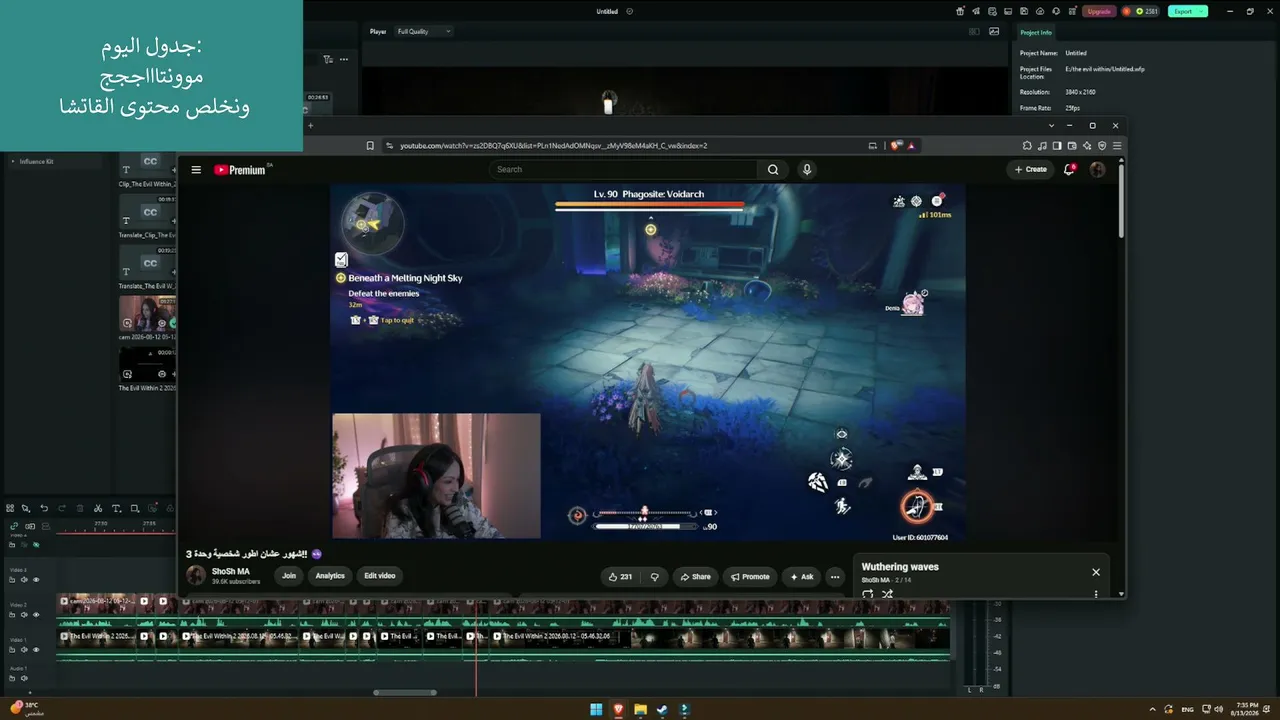This screenshot has height=720, width=1280.
Task: Open channel Analytics button
Action: pyautogui.click(x=330, y=576)
